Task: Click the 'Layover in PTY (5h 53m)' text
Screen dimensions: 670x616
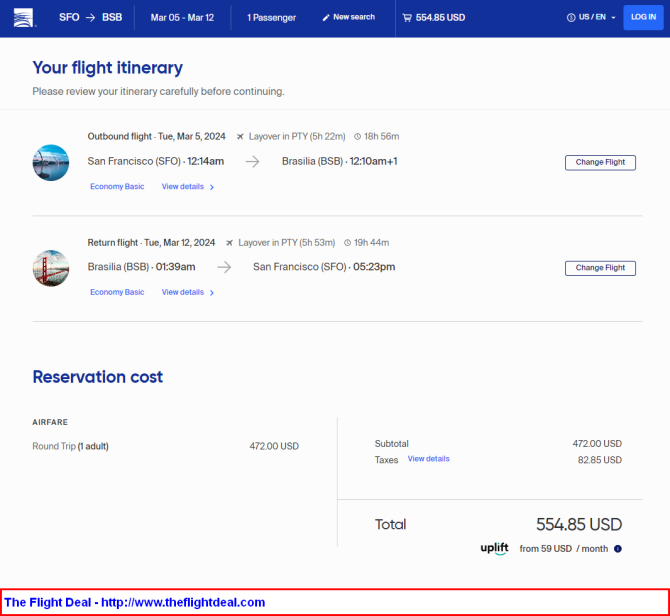Action: coord(287,243)
